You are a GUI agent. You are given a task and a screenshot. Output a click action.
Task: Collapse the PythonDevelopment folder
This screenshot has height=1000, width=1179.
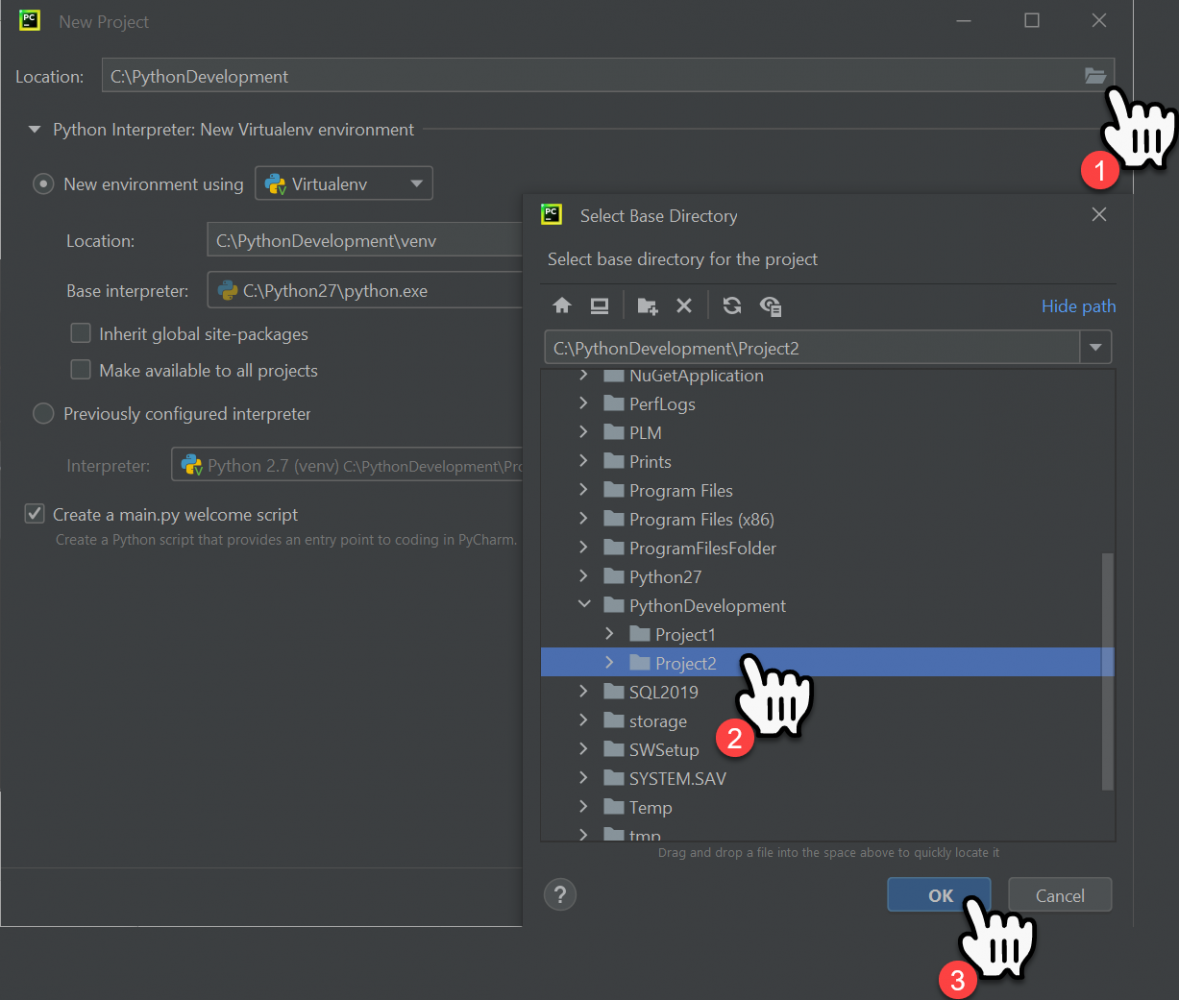tap(584, 605)
